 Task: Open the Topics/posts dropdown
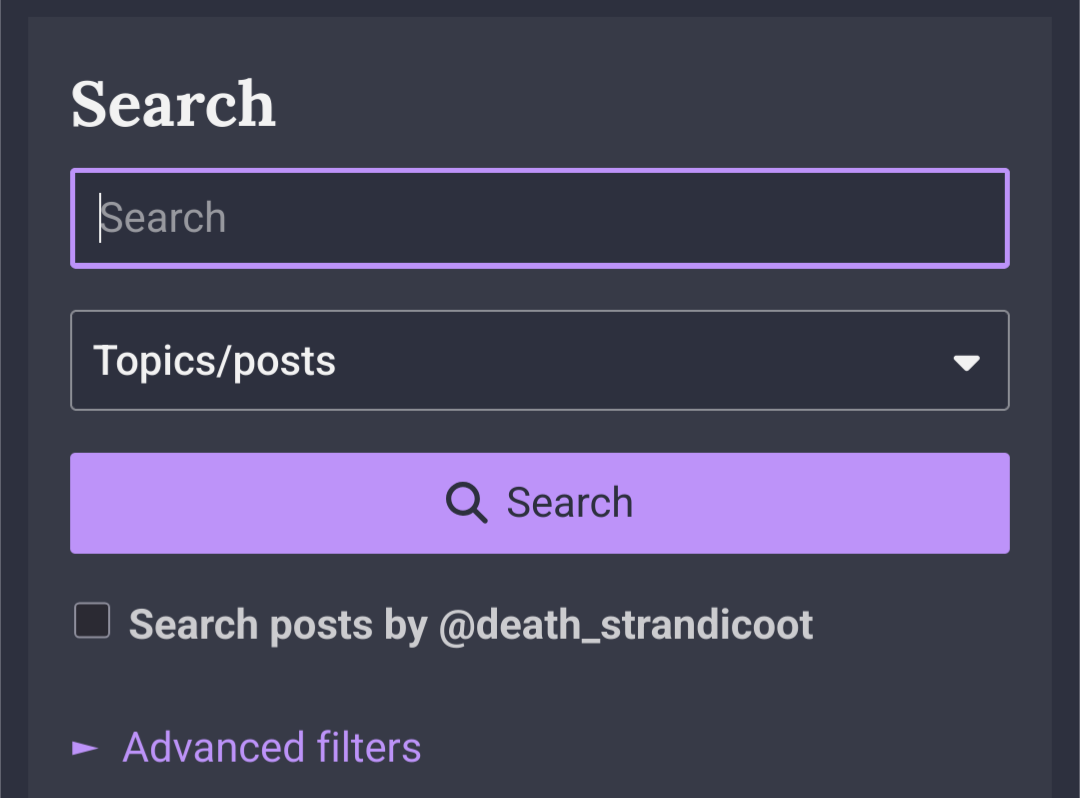(540, 360)
